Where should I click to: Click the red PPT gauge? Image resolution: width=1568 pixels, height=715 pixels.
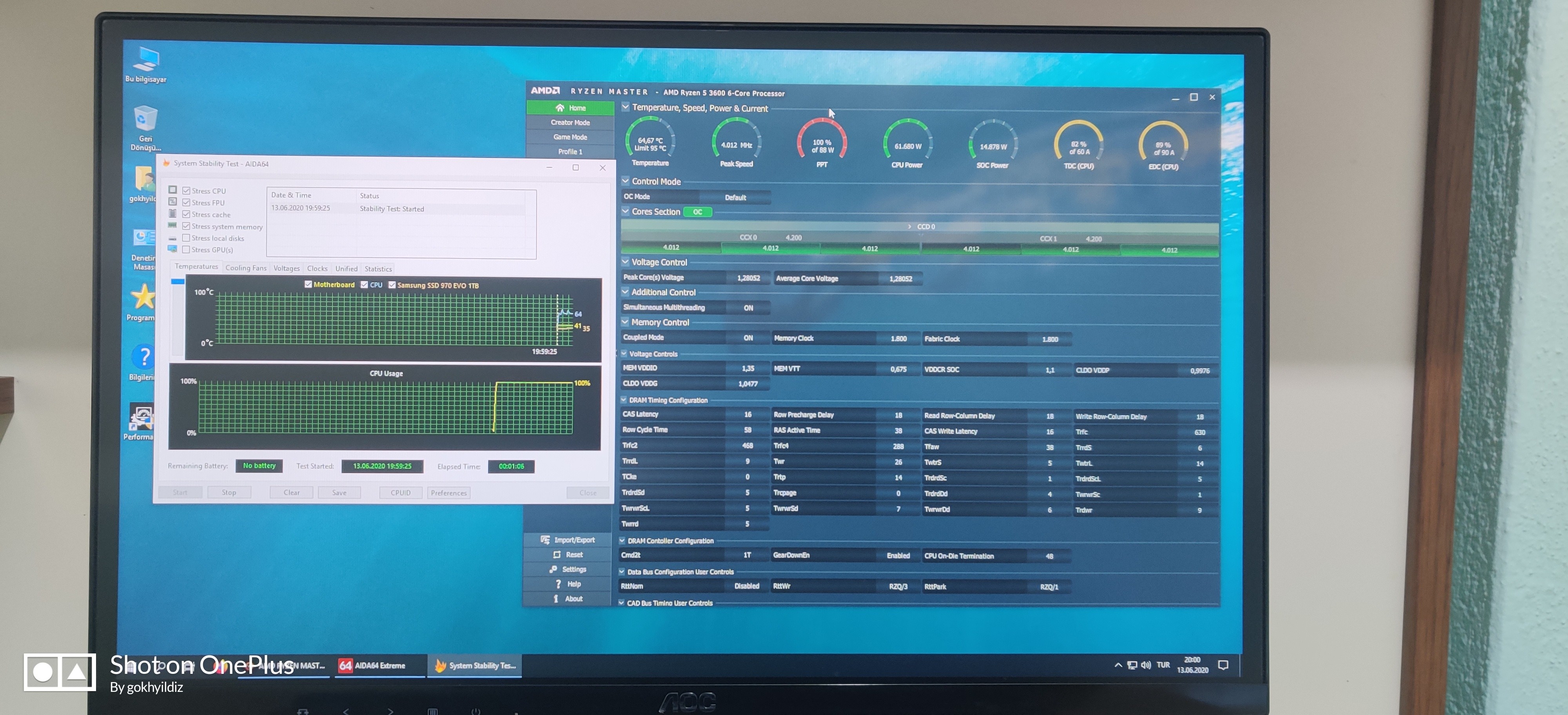coord(822,143)
